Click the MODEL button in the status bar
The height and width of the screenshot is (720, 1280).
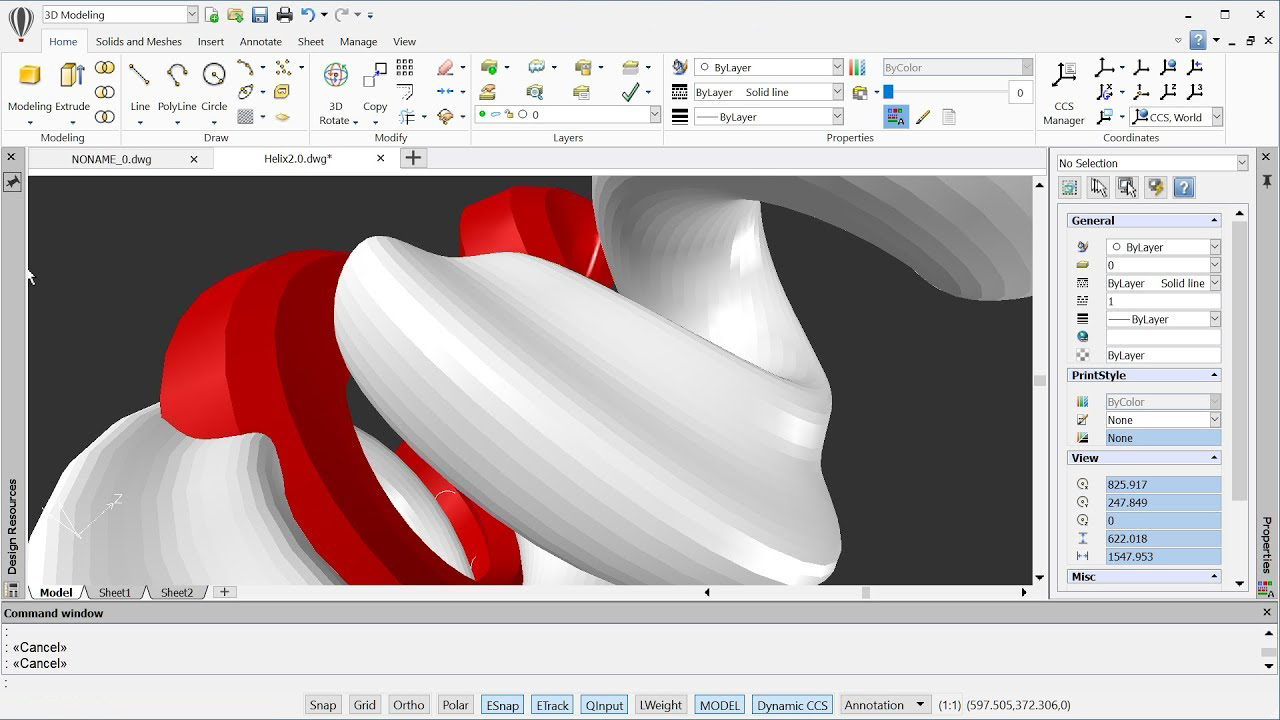click(719, 704)
